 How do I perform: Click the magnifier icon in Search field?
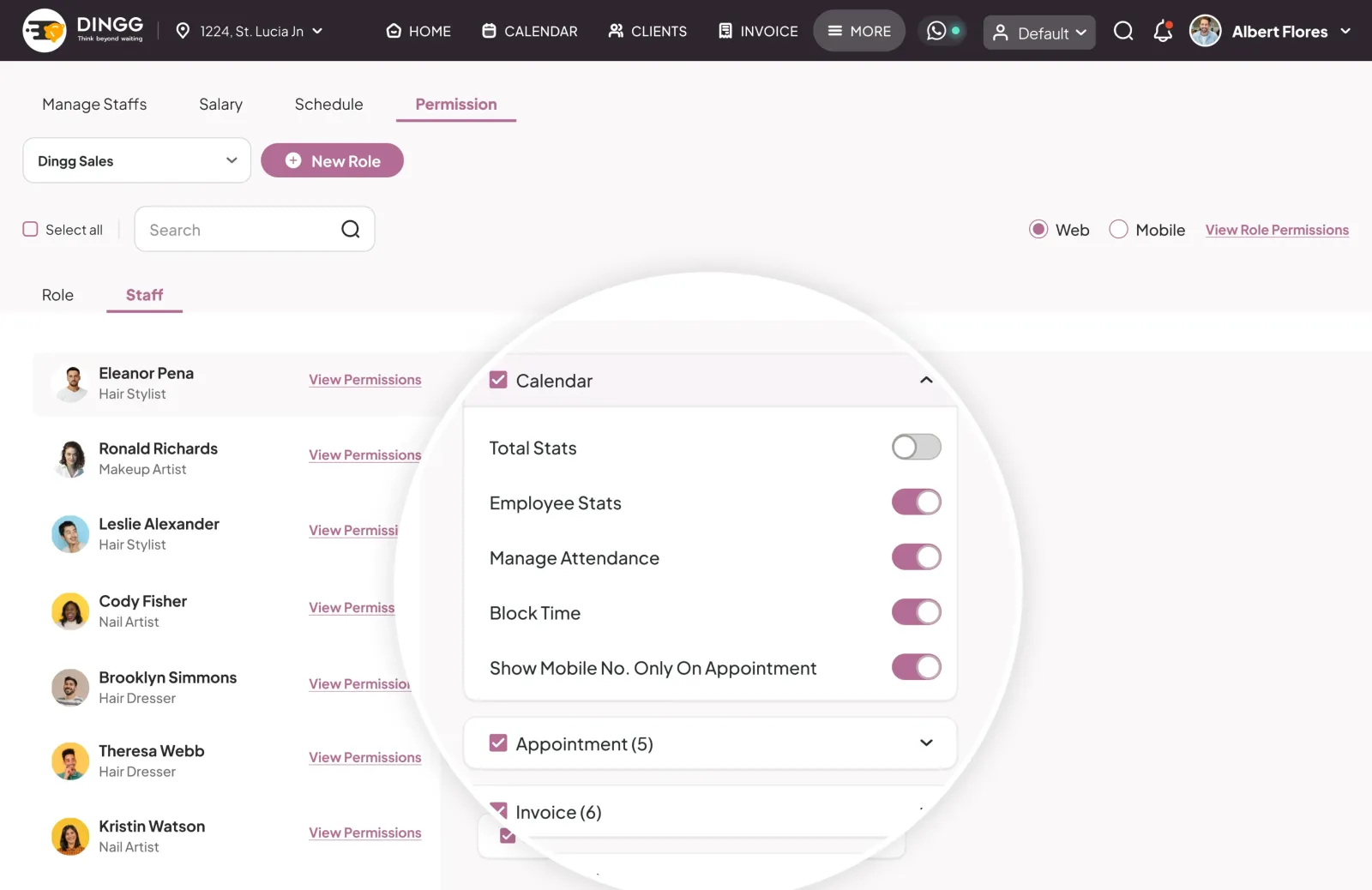[x=351, y=229]
